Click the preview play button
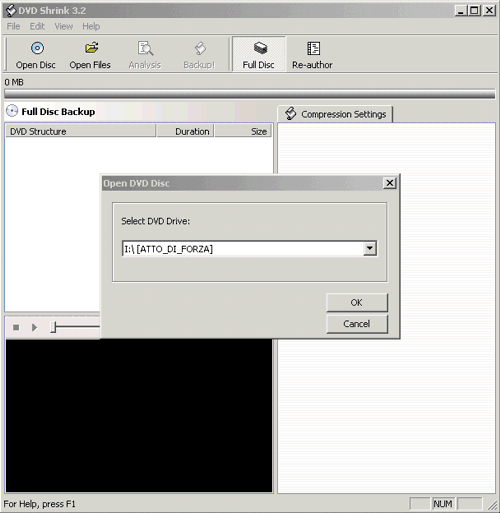Viewport: 500px width, 513px height. [34, 328]
